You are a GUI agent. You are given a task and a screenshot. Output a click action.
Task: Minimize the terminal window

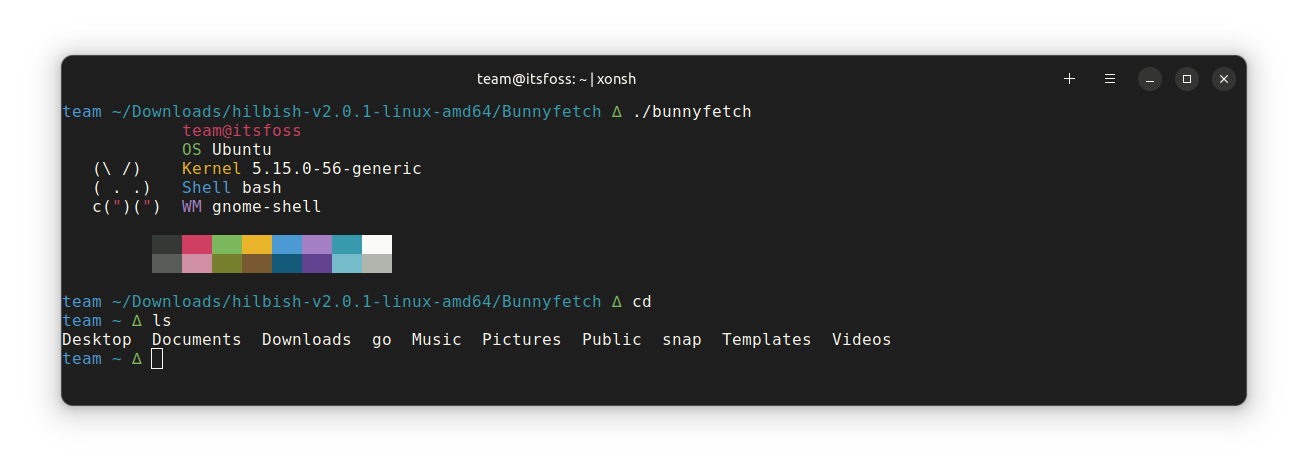tap(1150, 78)
